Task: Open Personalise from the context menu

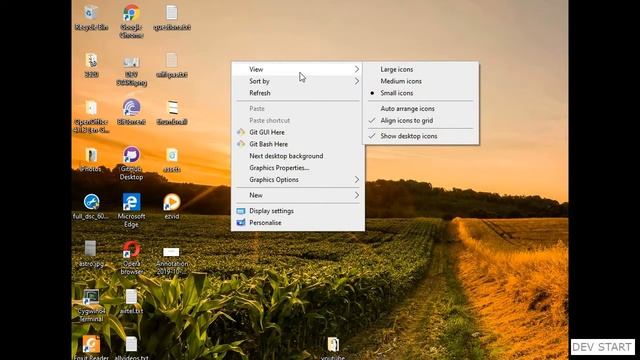Action: [x=298, y=222]
